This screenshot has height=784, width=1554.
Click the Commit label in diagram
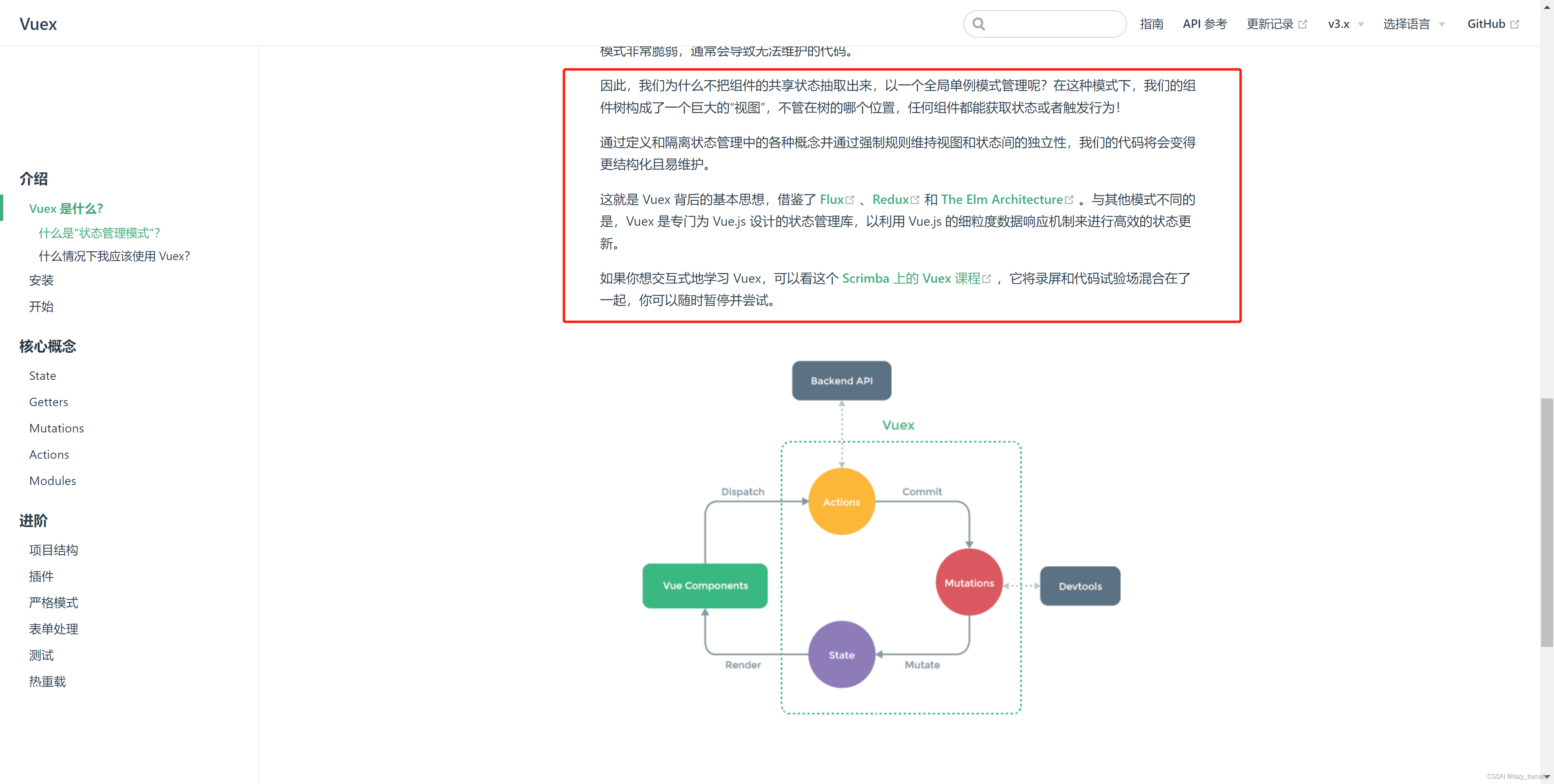[x=922, y=492]
